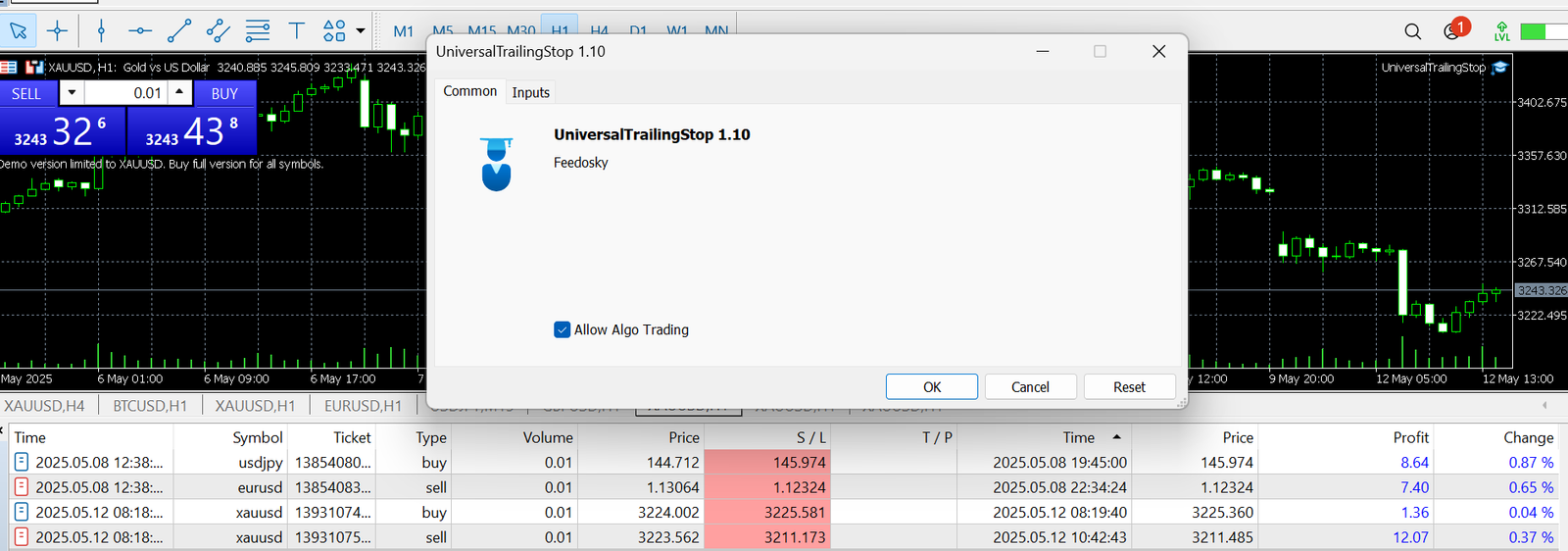The height and width of the screenshot is (551, 1568).
Task: Open the XAUUSD,H1 chart tab
Action: point(256,406)
